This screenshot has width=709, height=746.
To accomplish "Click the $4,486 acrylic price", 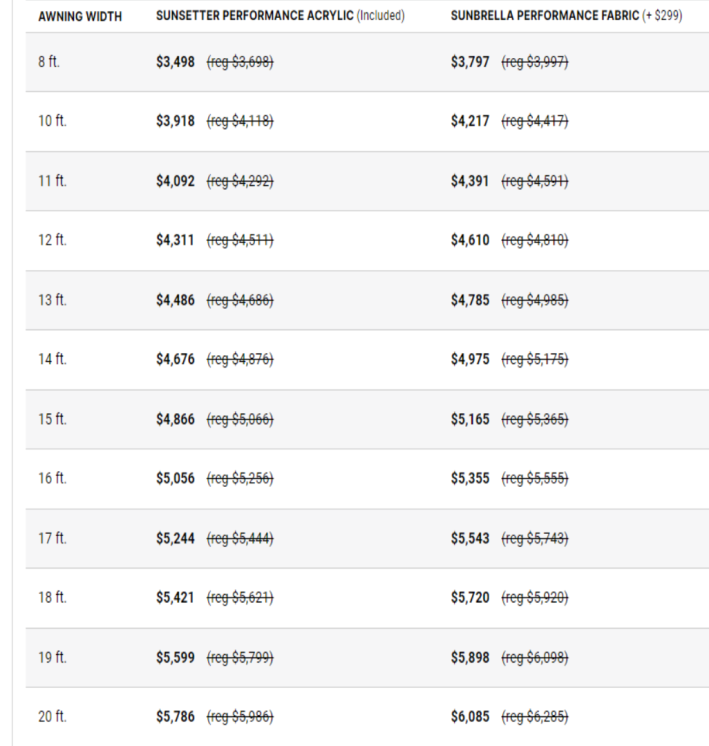I will coord(175,300).
